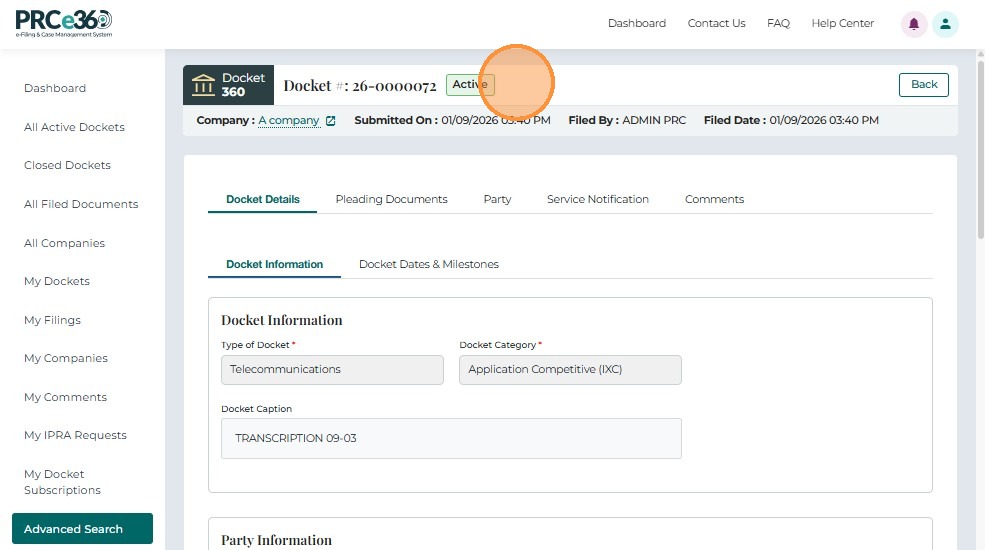Click the Active status badge

coord(470,84)
